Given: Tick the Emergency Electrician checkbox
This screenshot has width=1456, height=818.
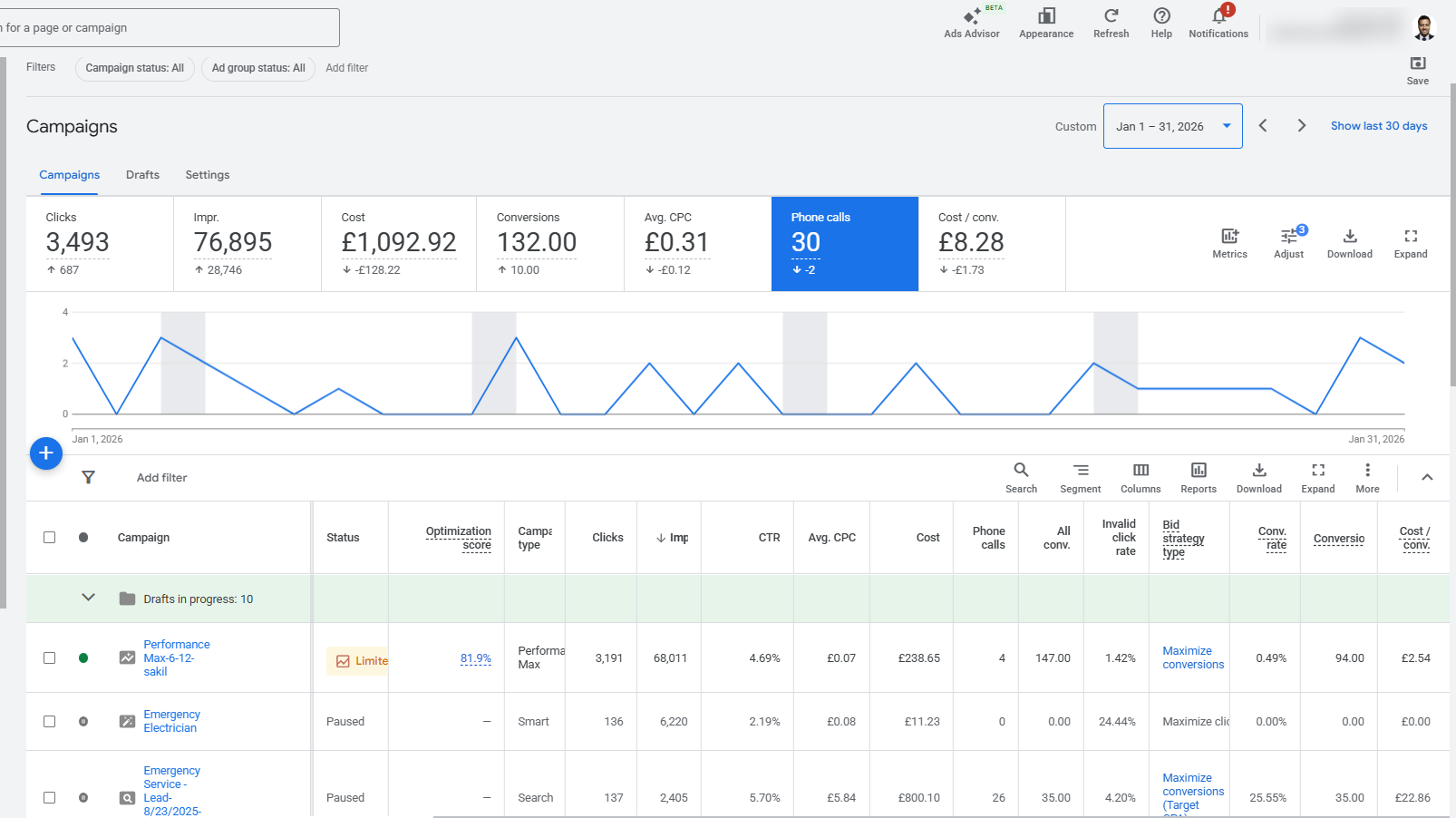Looking at the screenshot, I should (x=50, y=722).
